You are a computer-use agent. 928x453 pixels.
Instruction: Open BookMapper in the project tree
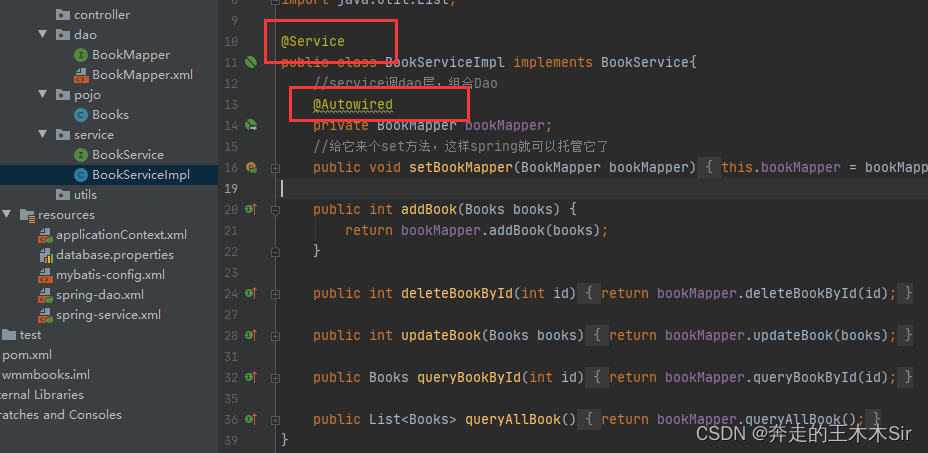131,55
